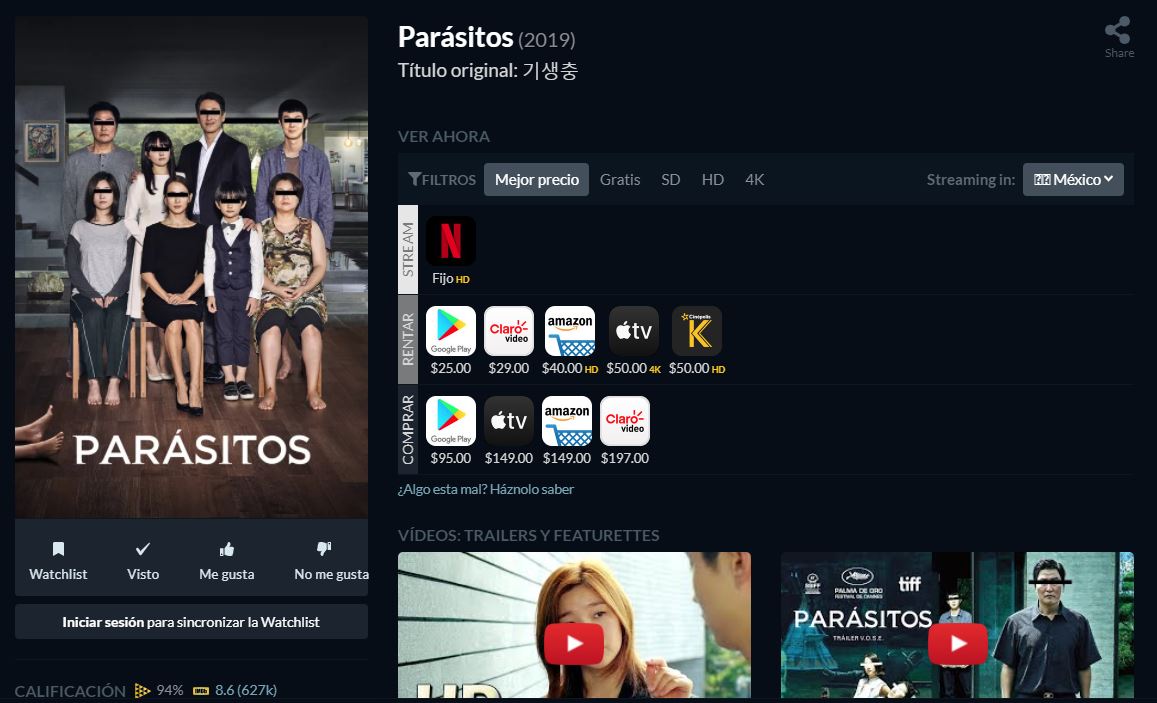Select the COMPRAR row label
This screenshot has height=703, width=1157.
(x=407, y=429)
